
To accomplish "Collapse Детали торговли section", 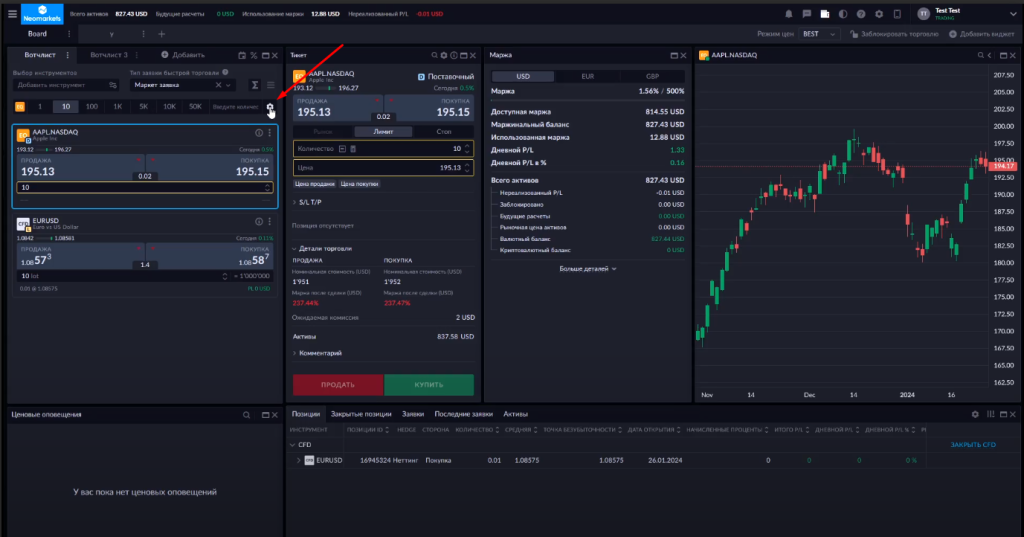I will click(x=322, y=249).
